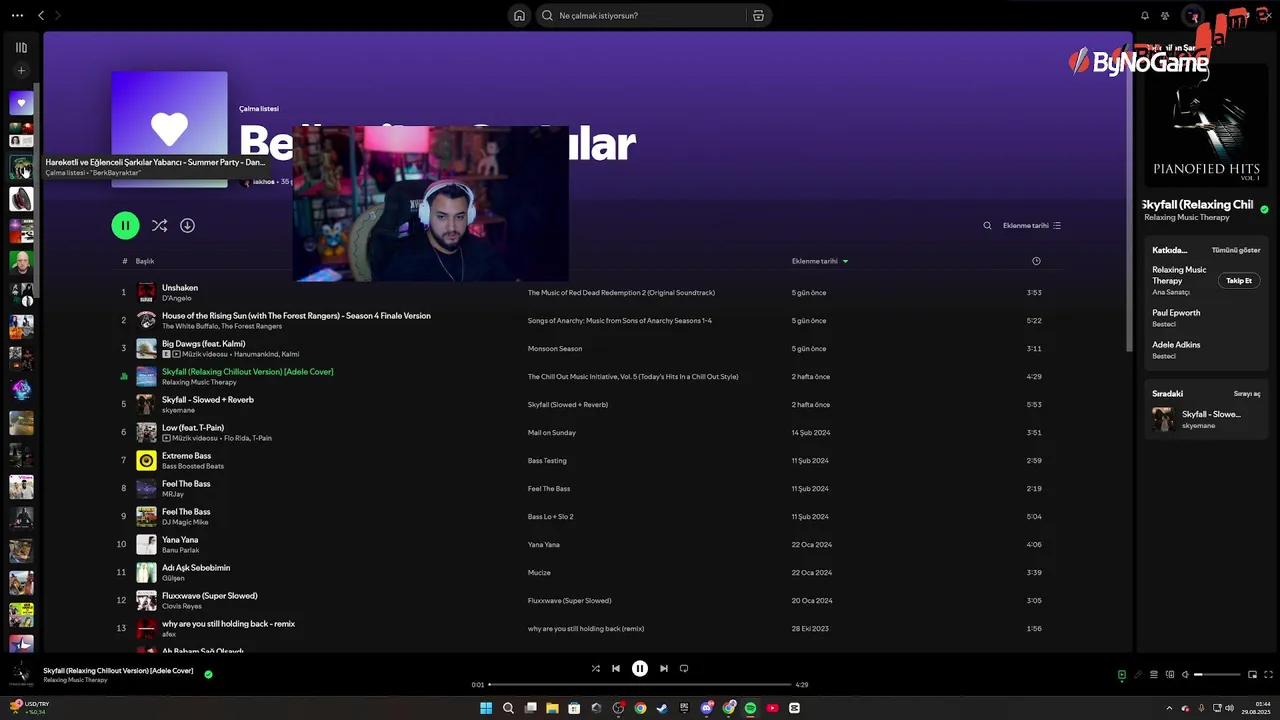Viewport: 1280px width, 720px height.
Task: Click the Tümünü göster link
Action: [1236, 250]
